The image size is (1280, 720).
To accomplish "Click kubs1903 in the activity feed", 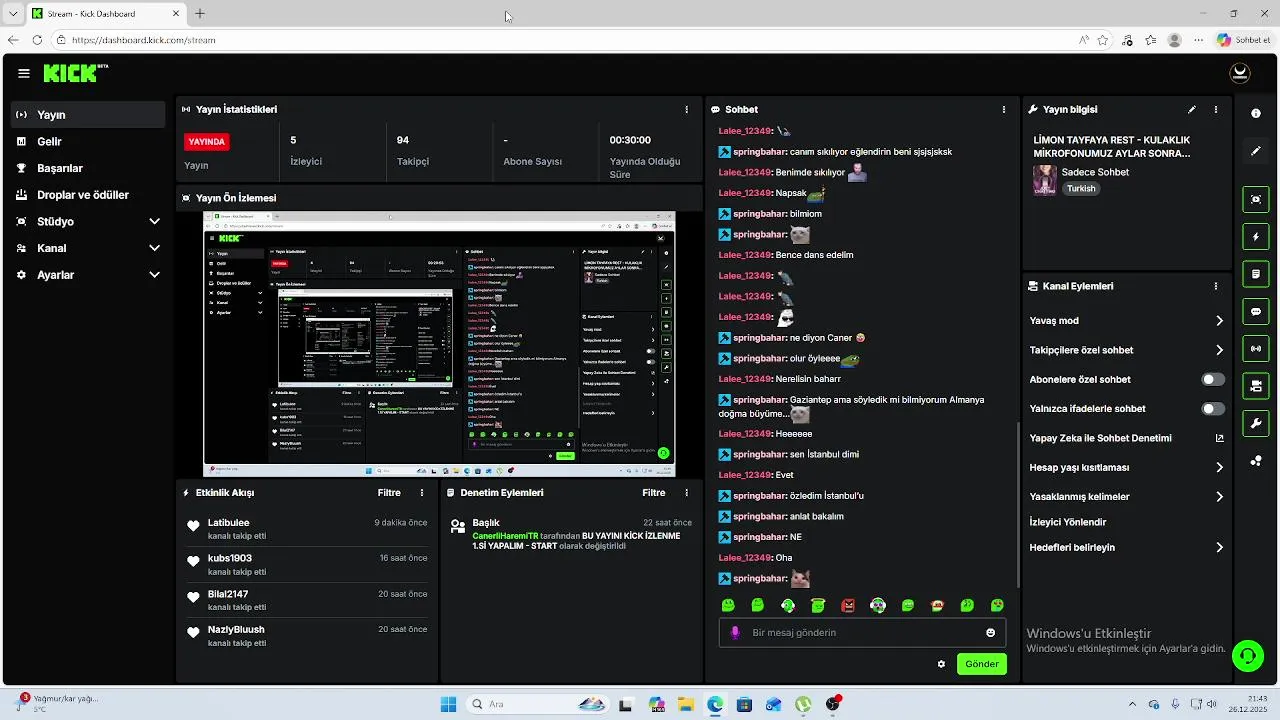I will [230, 558].
